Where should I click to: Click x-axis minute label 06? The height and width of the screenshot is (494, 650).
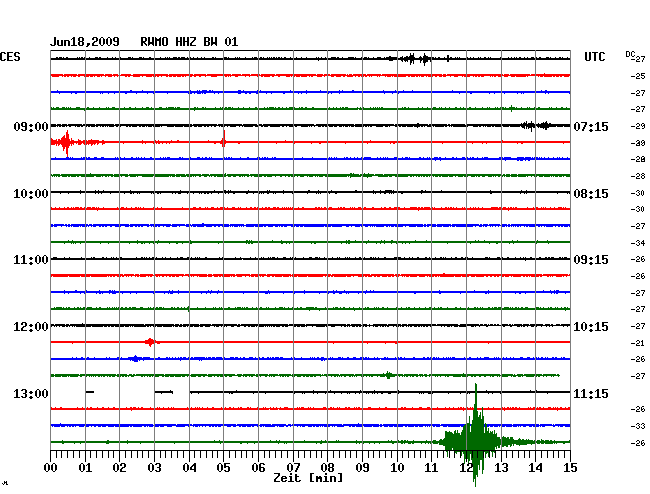click(x=258, y=467)
